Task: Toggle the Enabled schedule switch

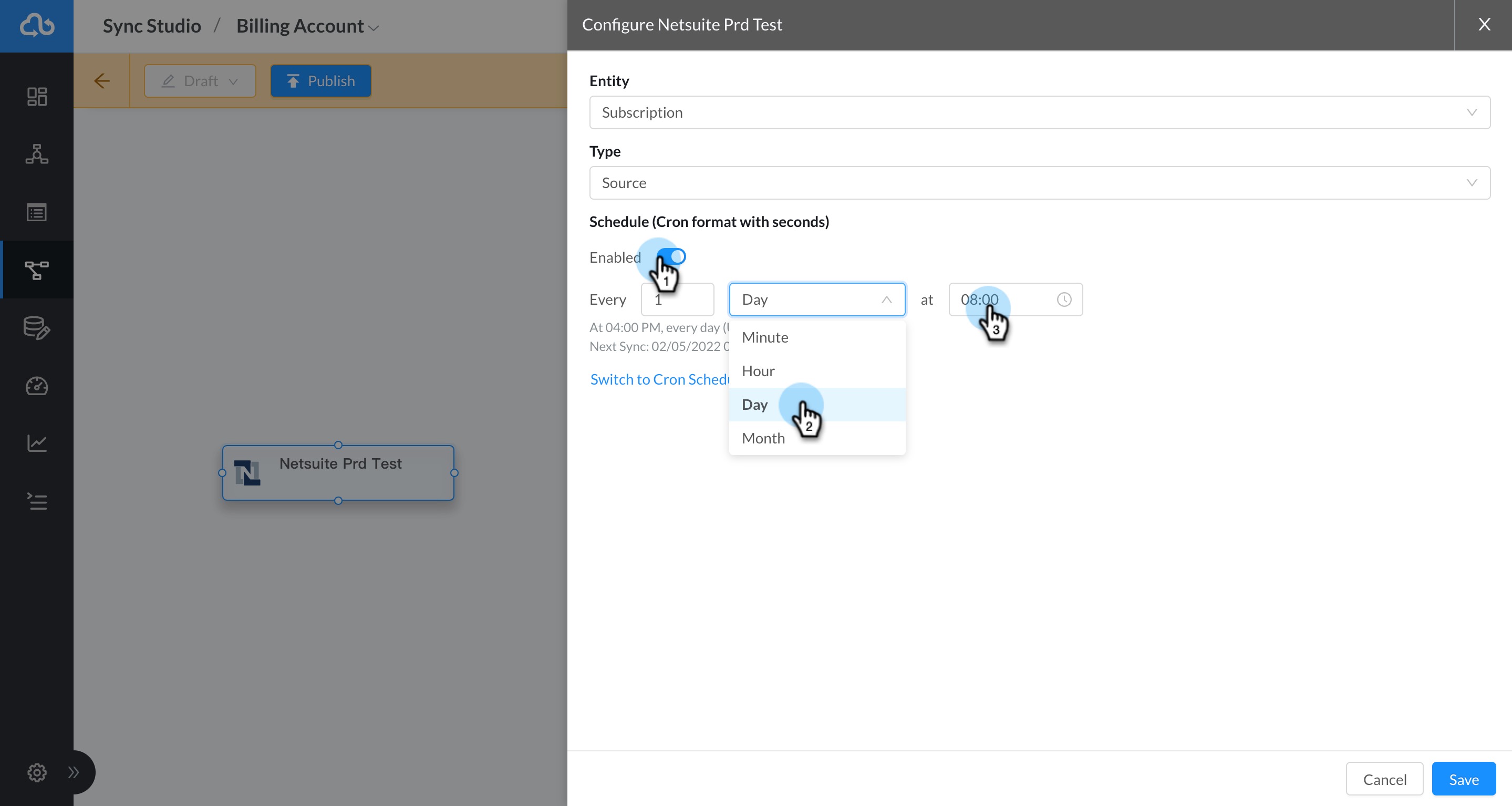Action: point(671,257)
